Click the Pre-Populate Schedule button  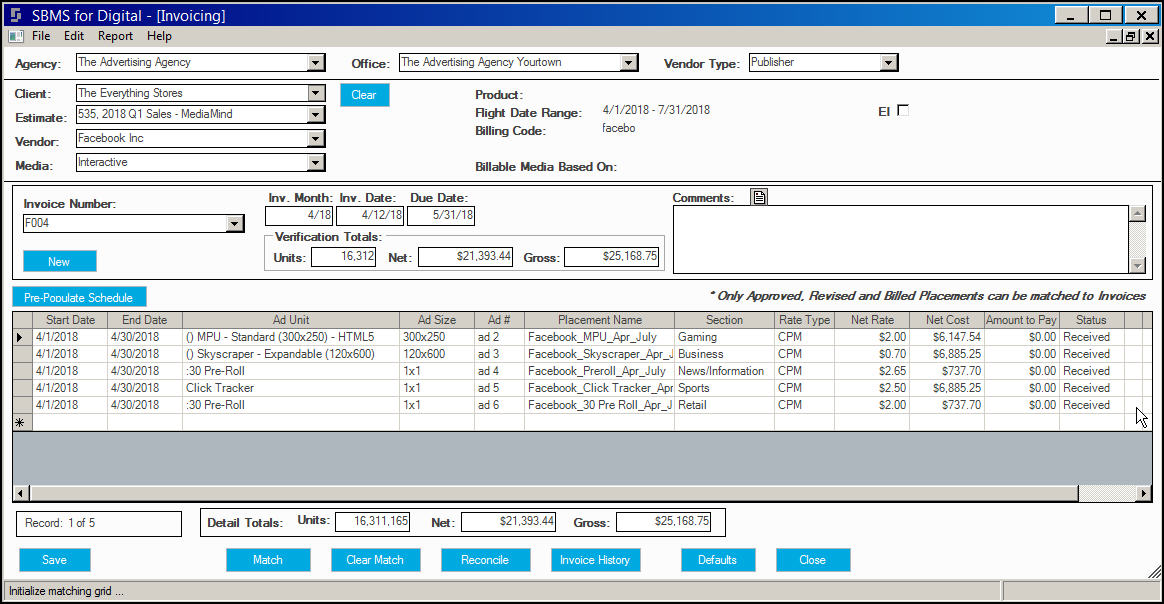(79, 298)
